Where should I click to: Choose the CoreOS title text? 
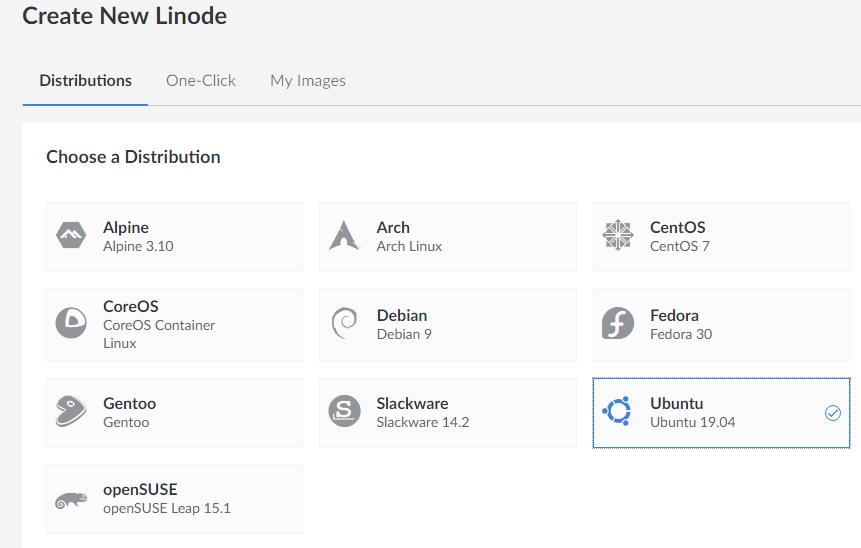(x=131, y=306)
